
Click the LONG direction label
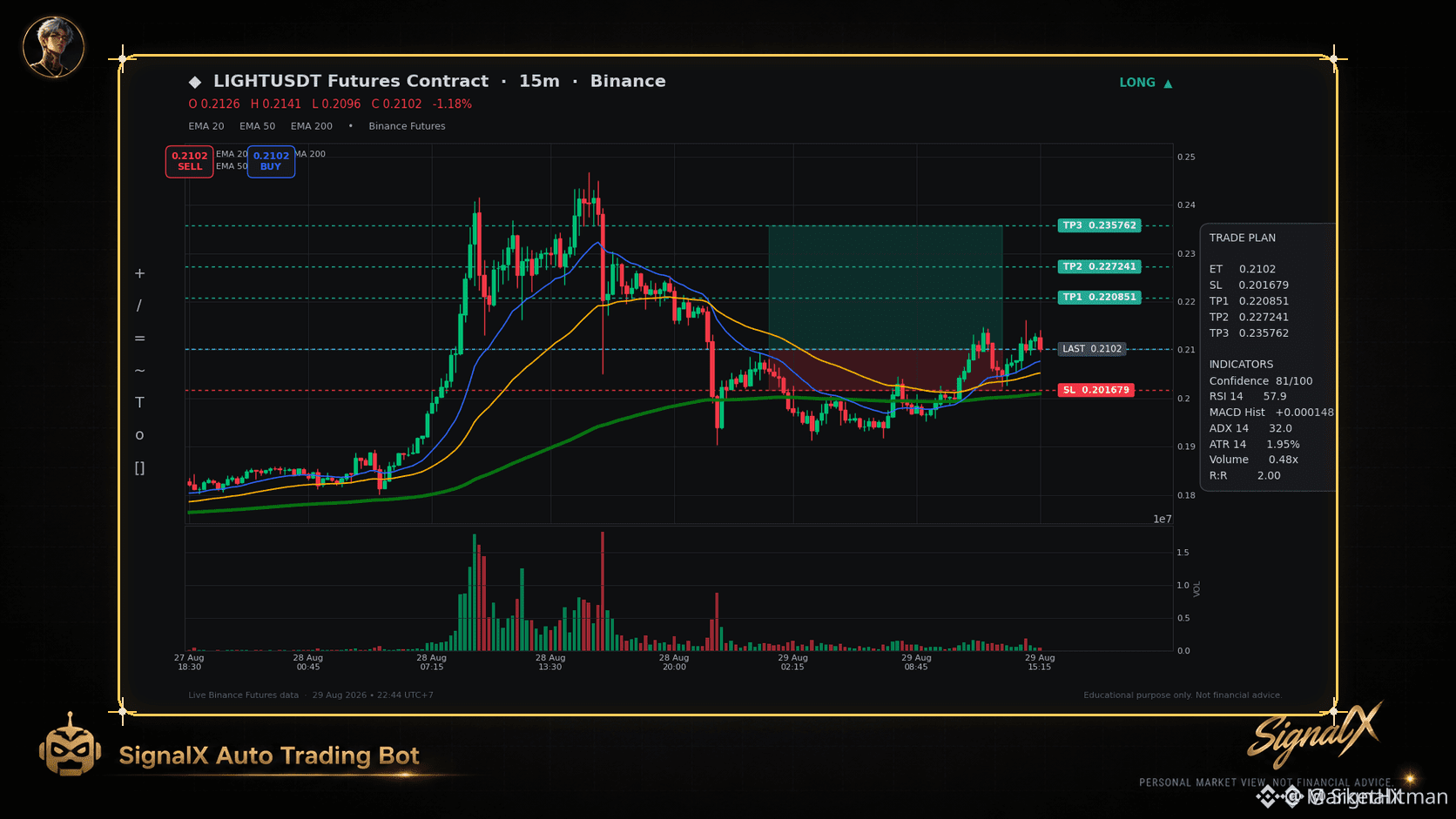tap(1137, 83)
